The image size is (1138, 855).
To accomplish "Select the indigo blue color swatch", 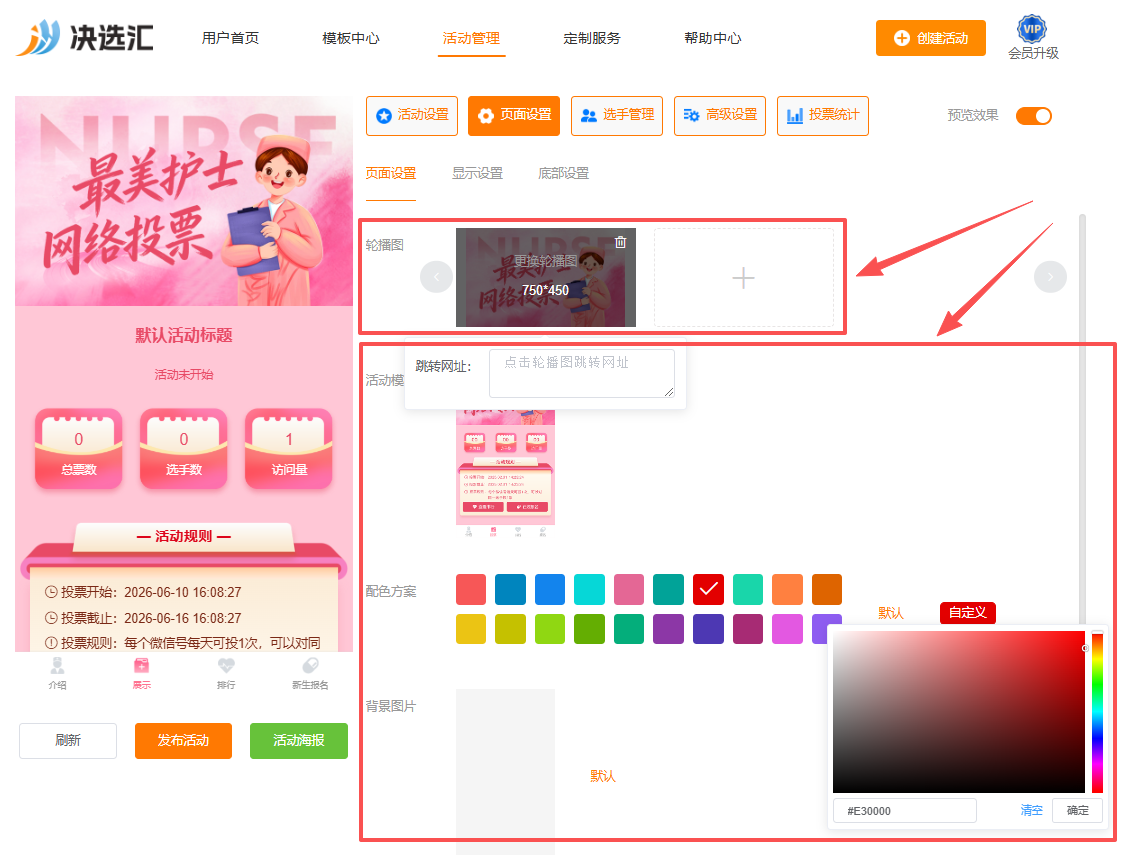I will (708, 629).
